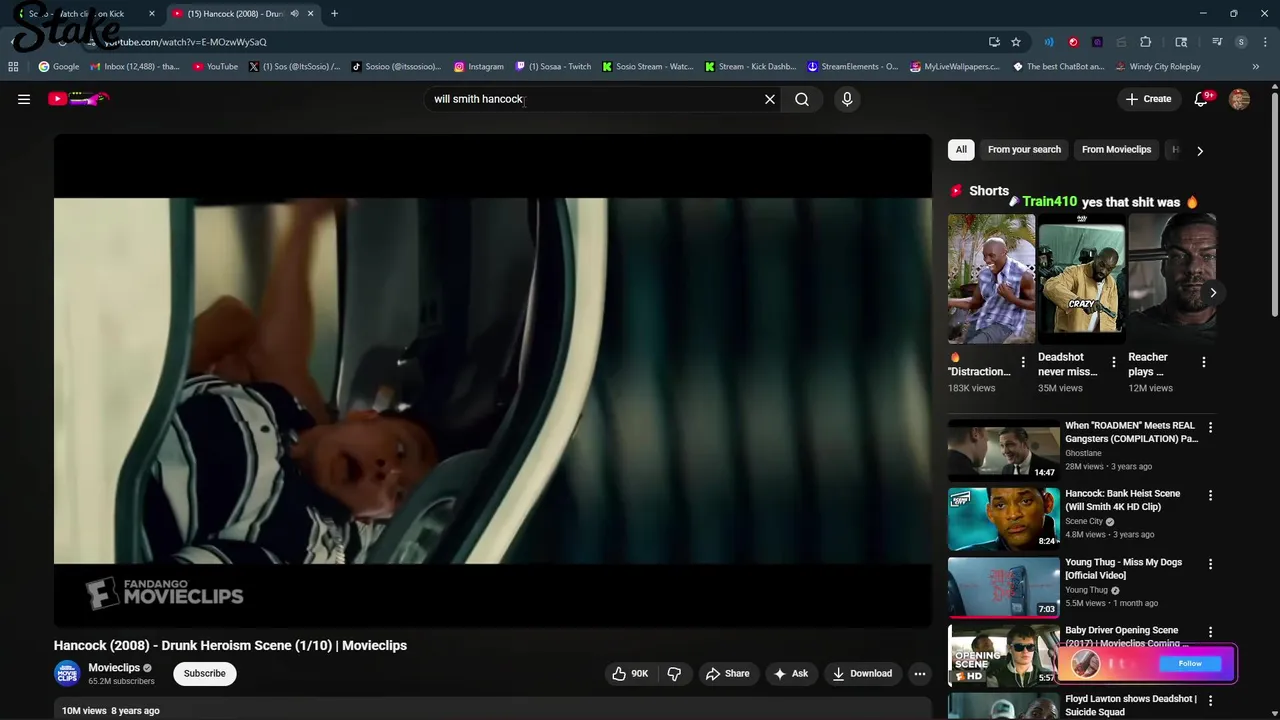Mute the Hancock tab speaker icon
The image size is (1280, 720).
[x=294, y=13]
